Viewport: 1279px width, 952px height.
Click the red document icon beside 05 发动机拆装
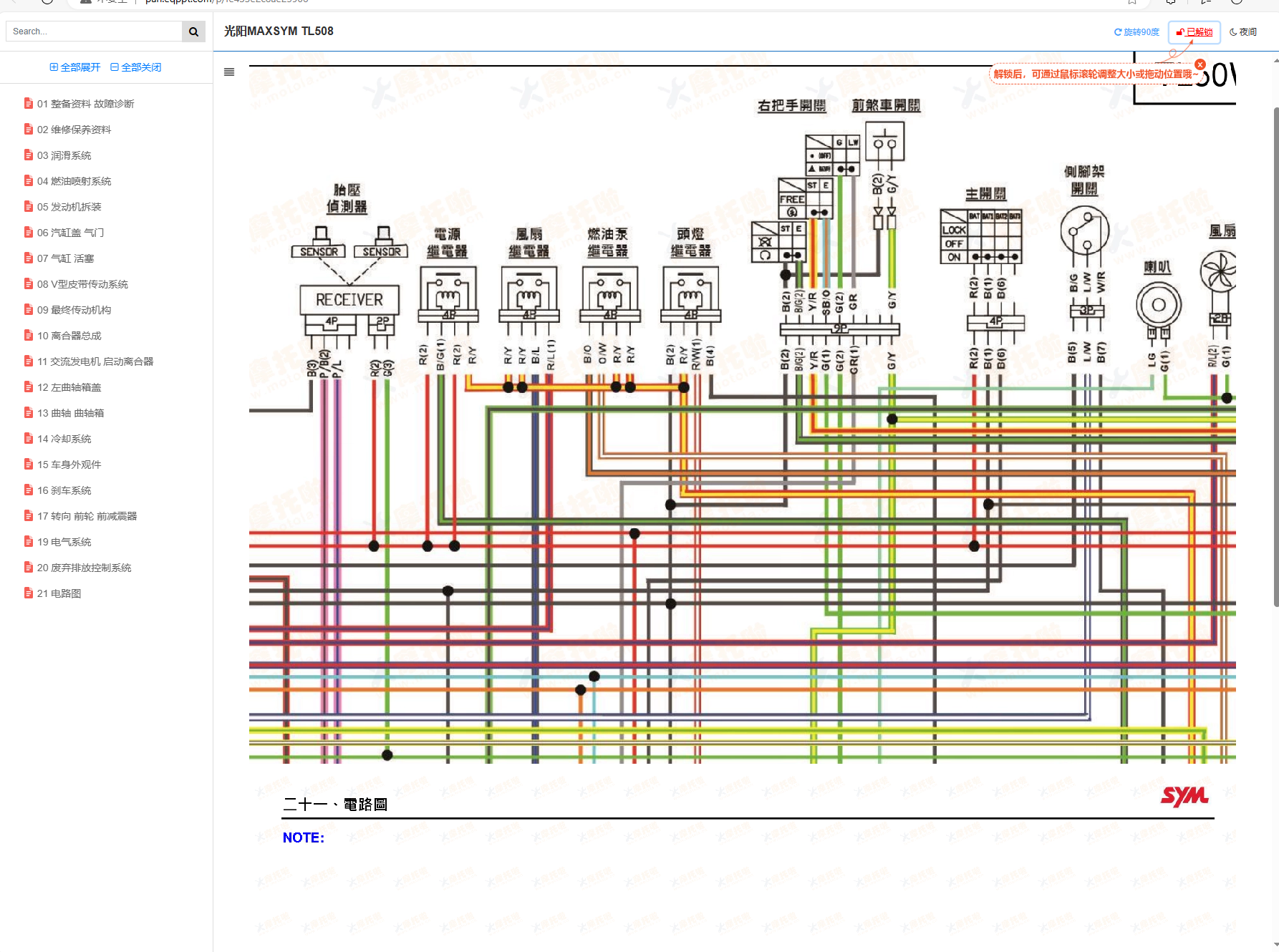29,207
